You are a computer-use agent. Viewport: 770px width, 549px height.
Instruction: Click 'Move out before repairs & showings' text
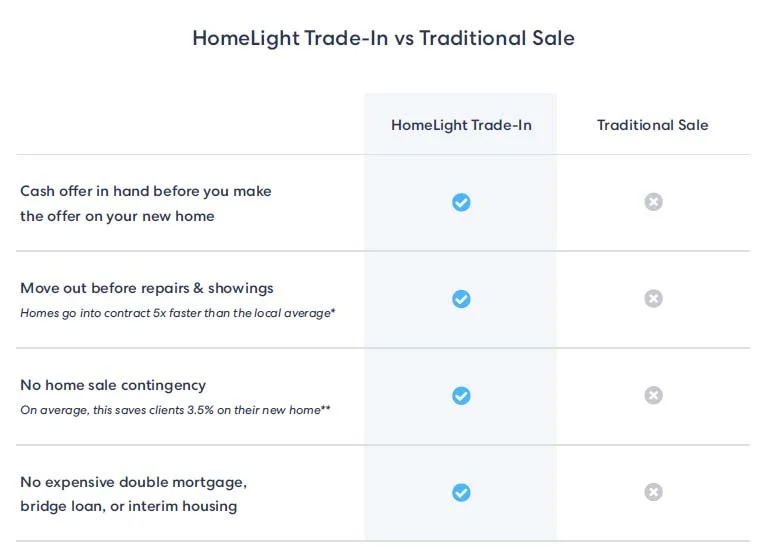[147, 288]
